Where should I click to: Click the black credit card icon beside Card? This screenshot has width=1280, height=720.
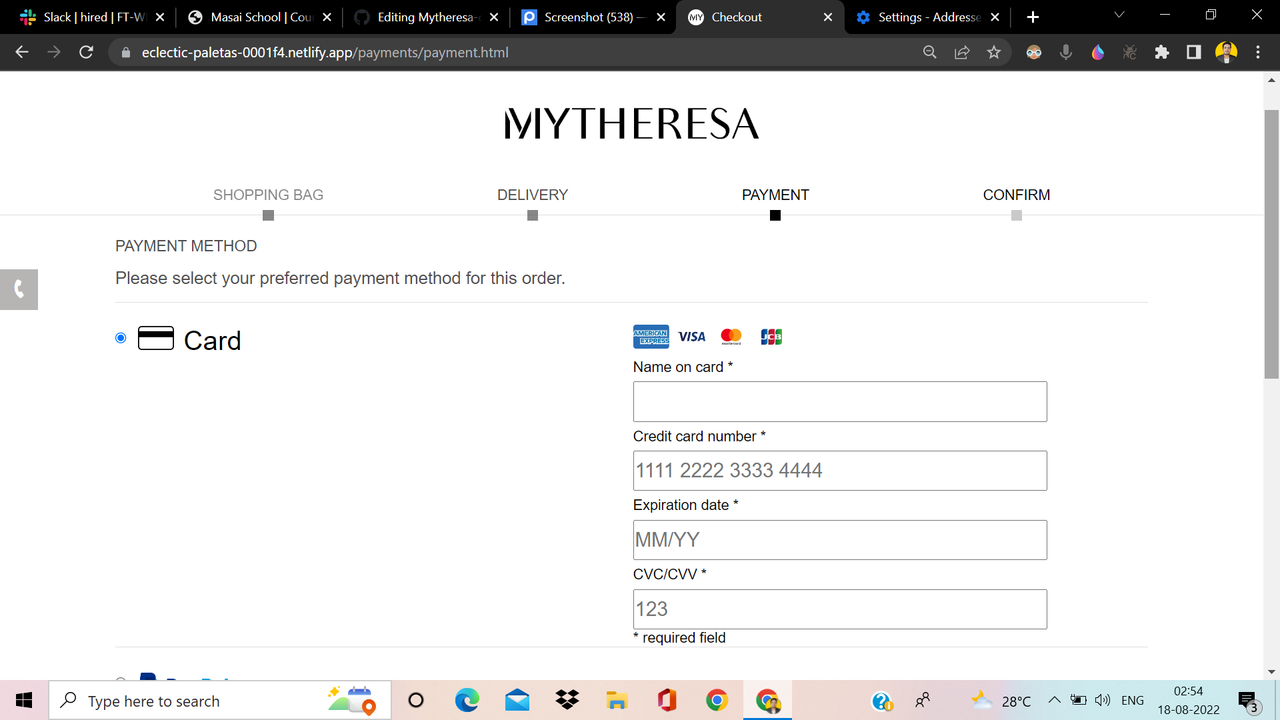(156, 339)
